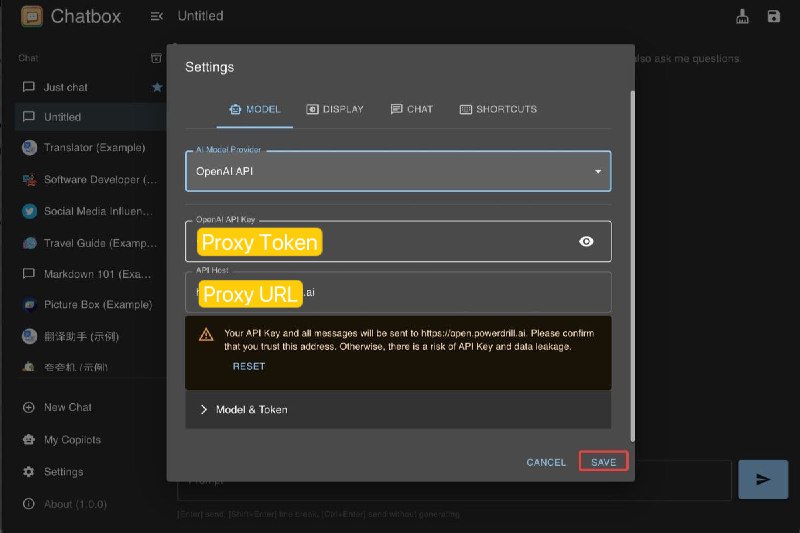800x533 pixels.
Task: Click the Just chat bubble icon
Action: click(x=29, y=87)
